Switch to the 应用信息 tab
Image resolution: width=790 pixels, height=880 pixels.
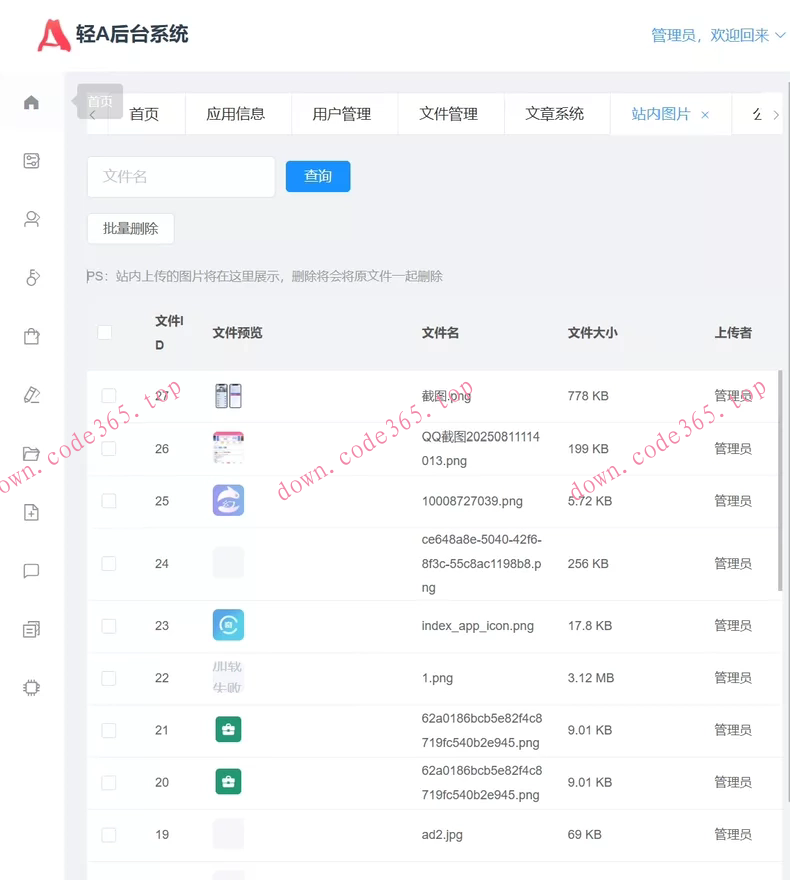pyautogui.click(x=236, y=114)
